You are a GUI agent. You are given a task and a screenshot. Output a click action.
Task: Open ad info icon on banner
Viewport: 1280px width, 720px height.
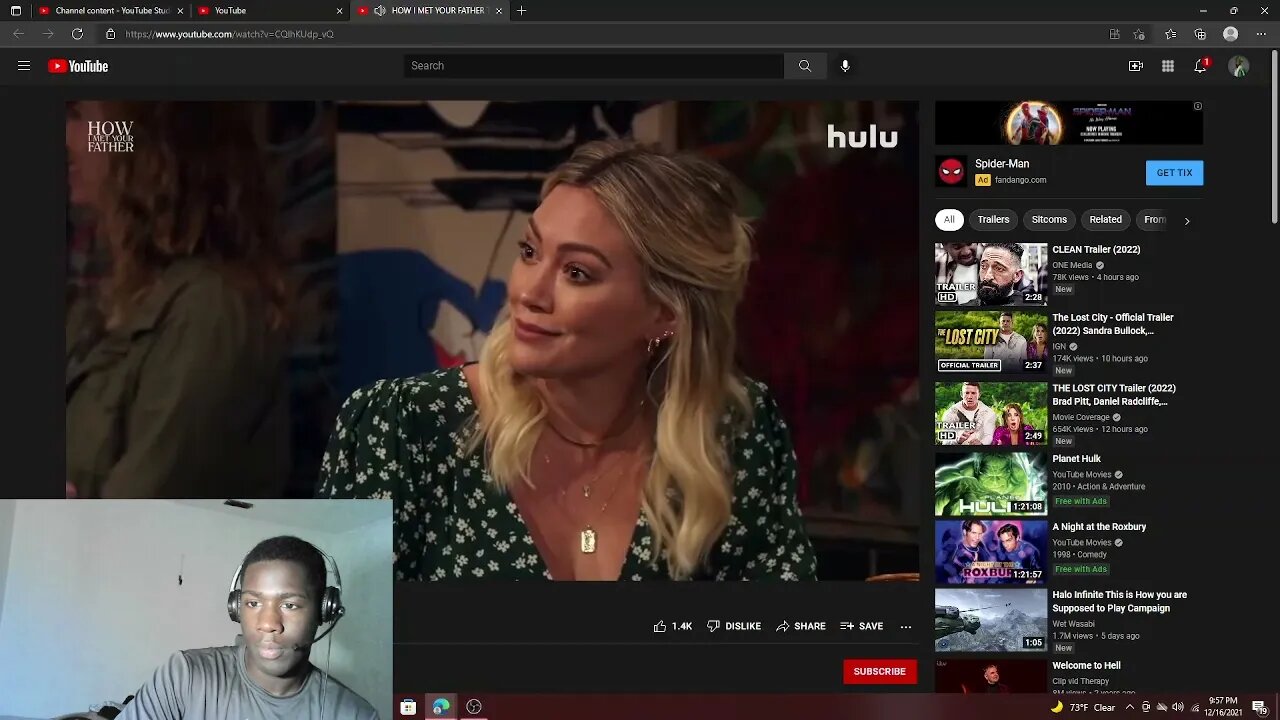[1197, 106]
